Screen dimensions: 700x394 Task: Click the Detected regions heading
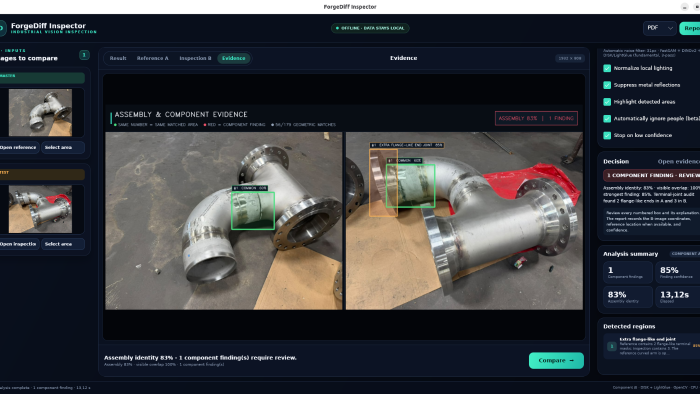click(x=629, y=327)
